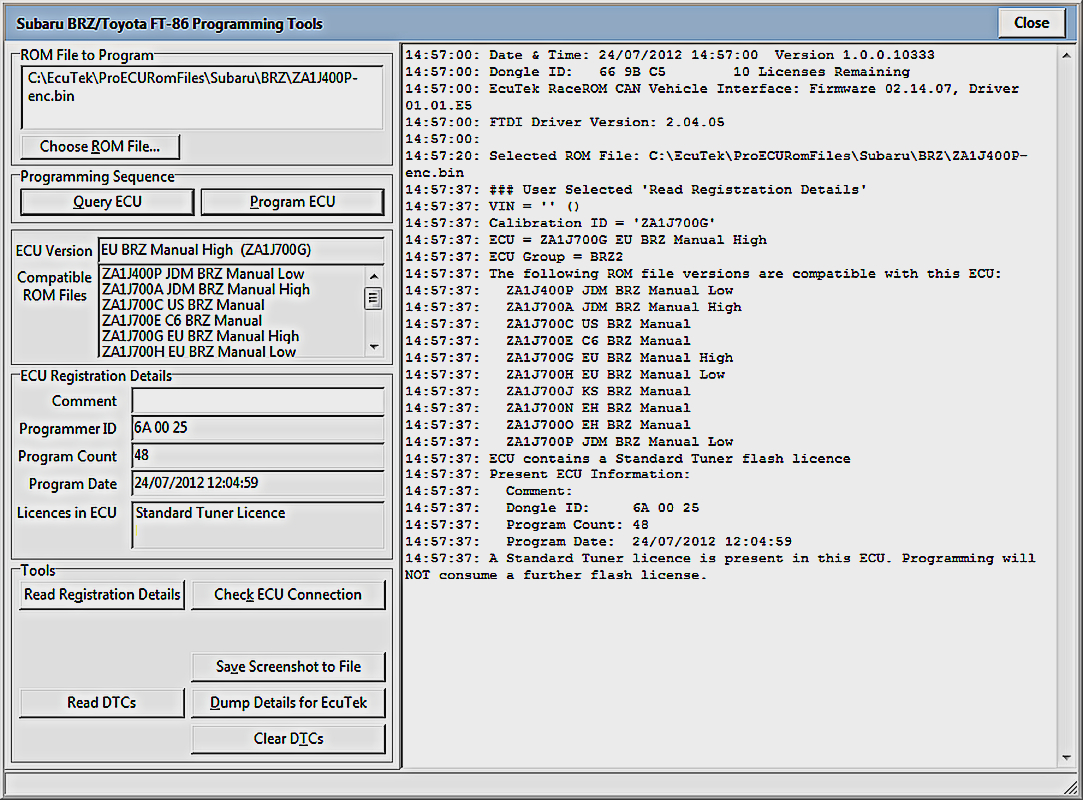Click the Choose ROM File button
1083x800 pixels.
tap(99, 147)
